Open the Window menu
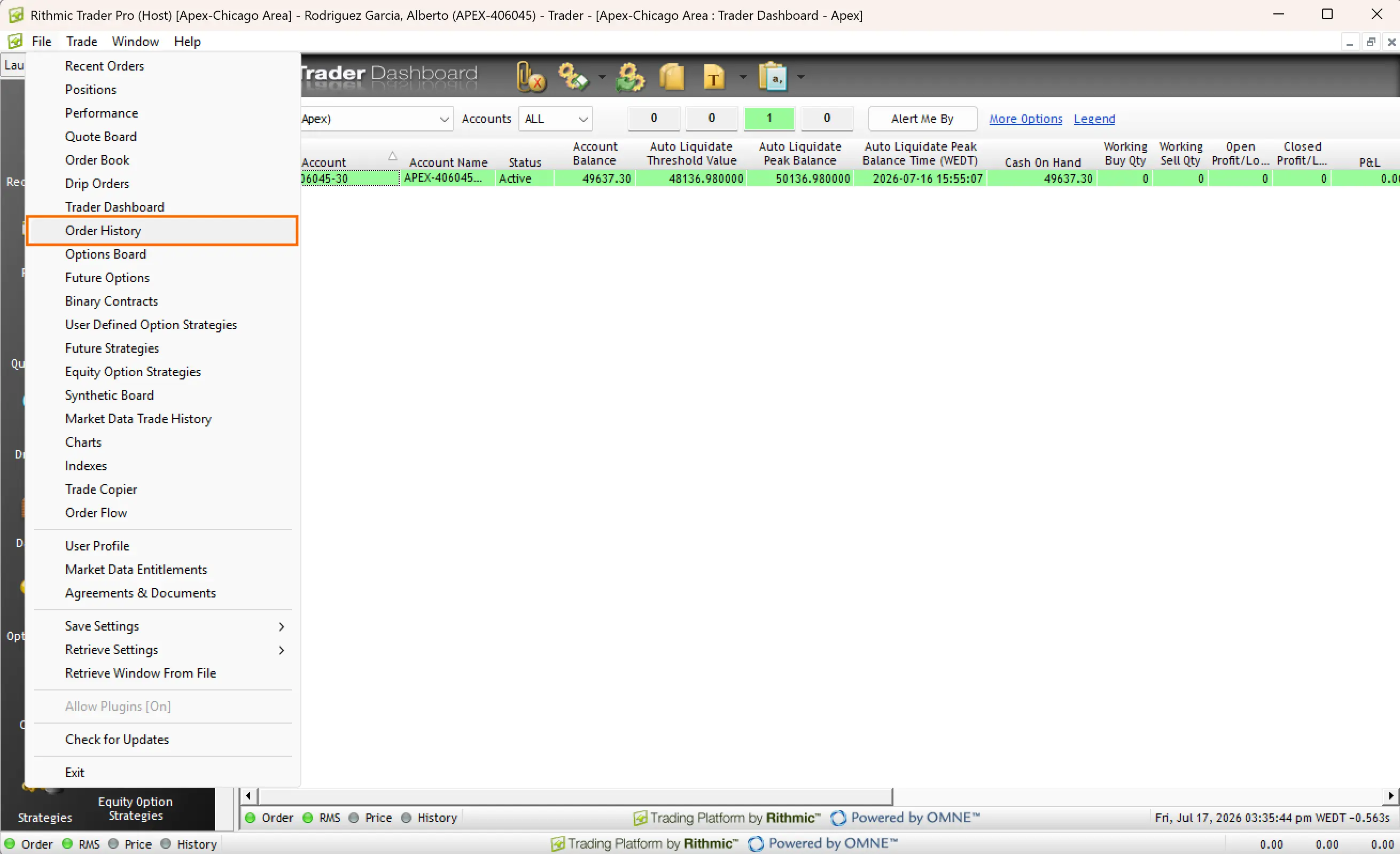 [135, 42]
